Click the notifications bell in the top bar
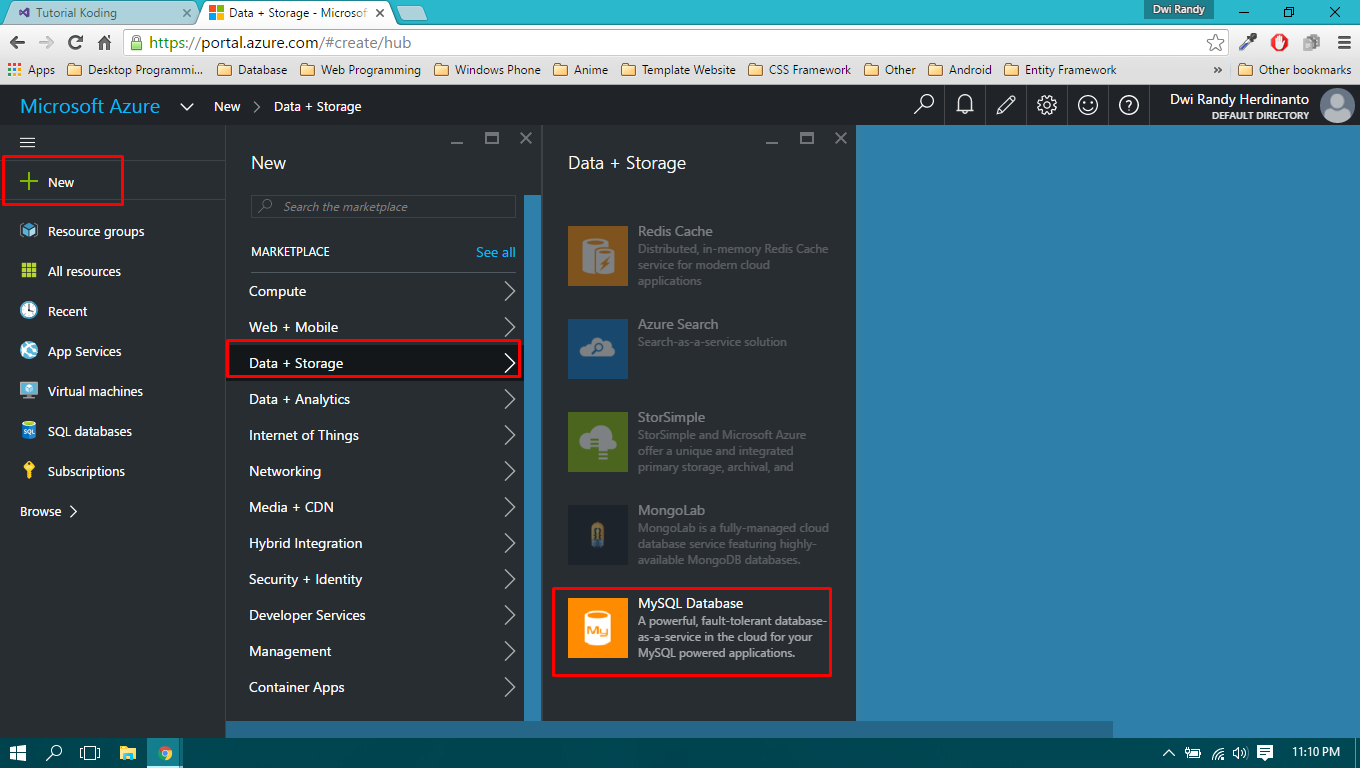Screen dimensions: 1360x768 [964, 105]
